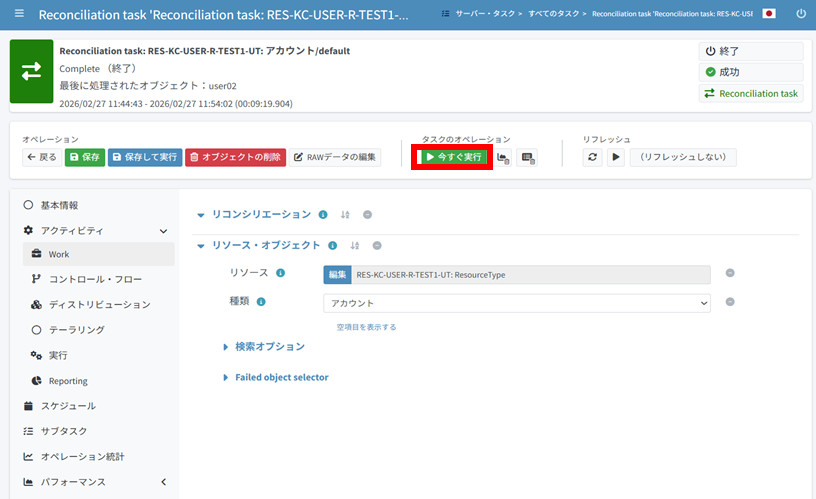Viewport: 816px width, 499px height.
Task: Click the calendar icon beside スケジュール
Action: coord(28,406)
